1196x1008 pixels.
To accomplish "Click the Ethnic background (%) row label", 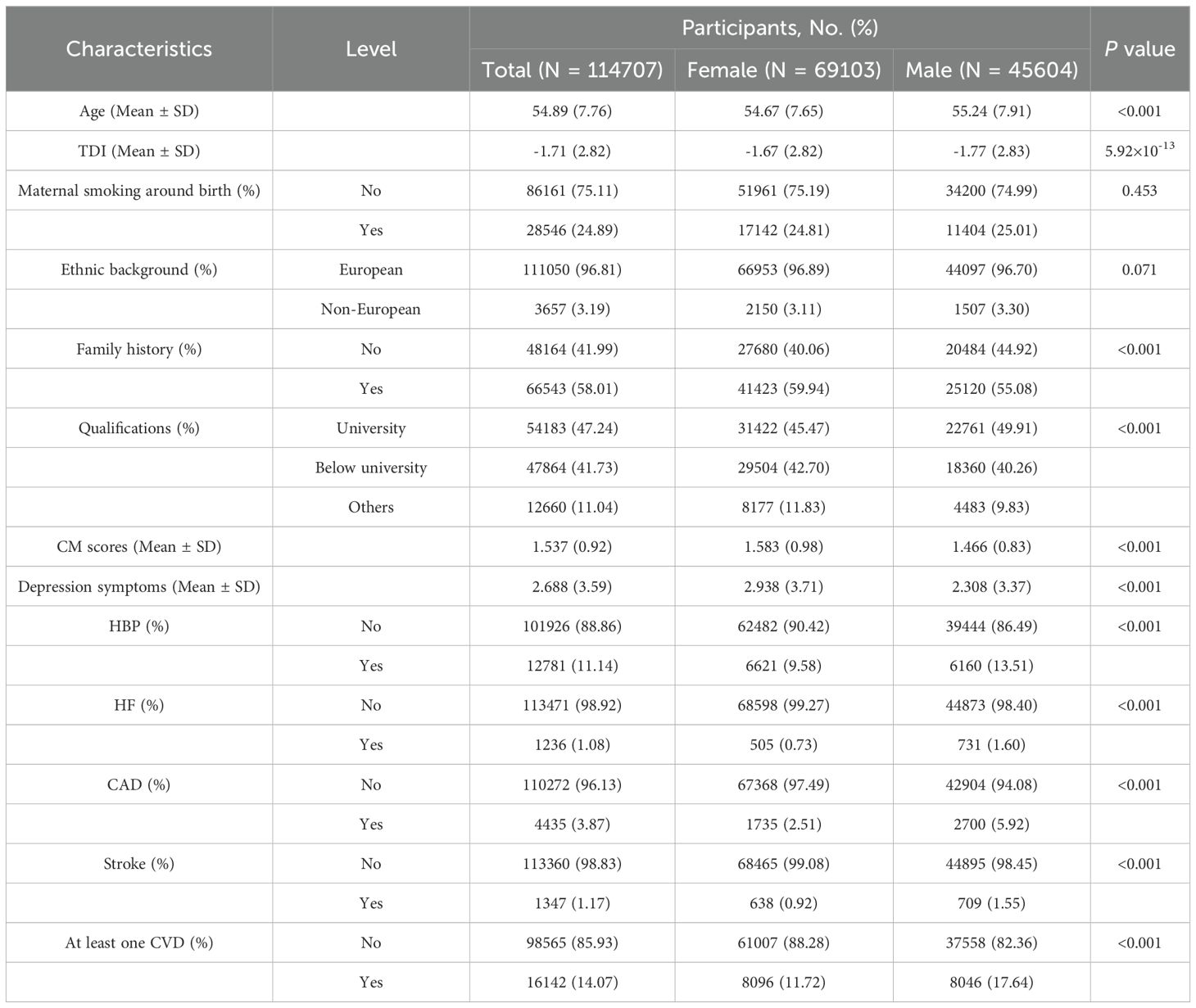I will click(x=138, y=270).
